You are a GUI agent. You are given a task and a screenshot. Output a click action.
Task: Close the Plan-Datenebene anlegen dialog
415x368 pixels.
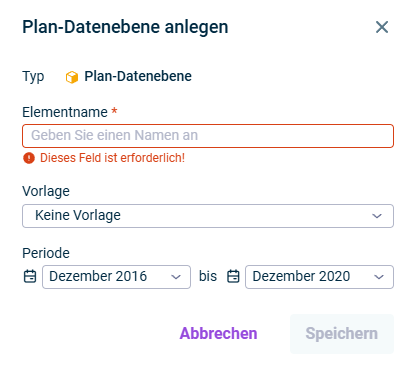click(382, 27)
